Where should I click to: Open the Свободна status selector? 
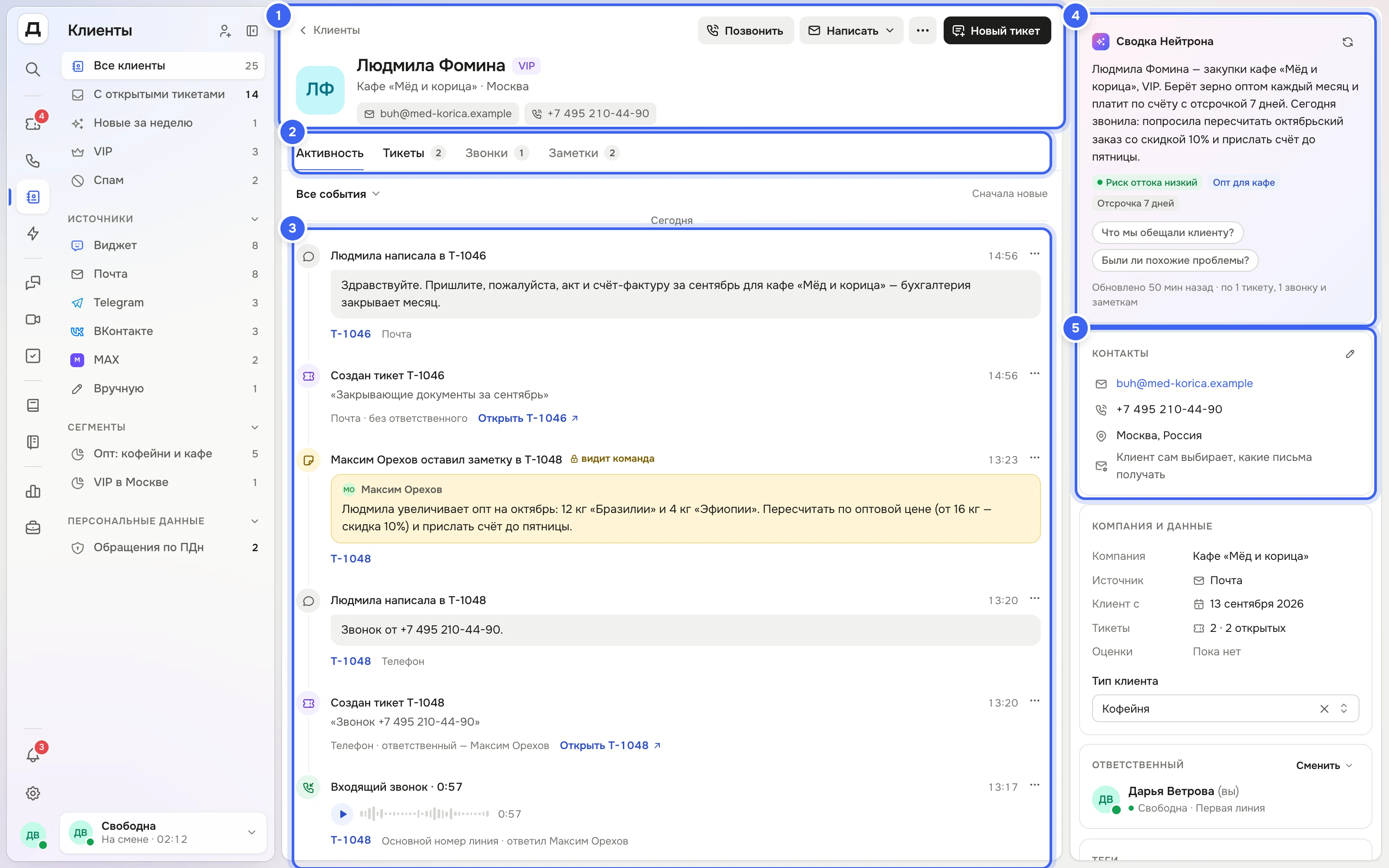pyautogui.click(x=163, y=832)
